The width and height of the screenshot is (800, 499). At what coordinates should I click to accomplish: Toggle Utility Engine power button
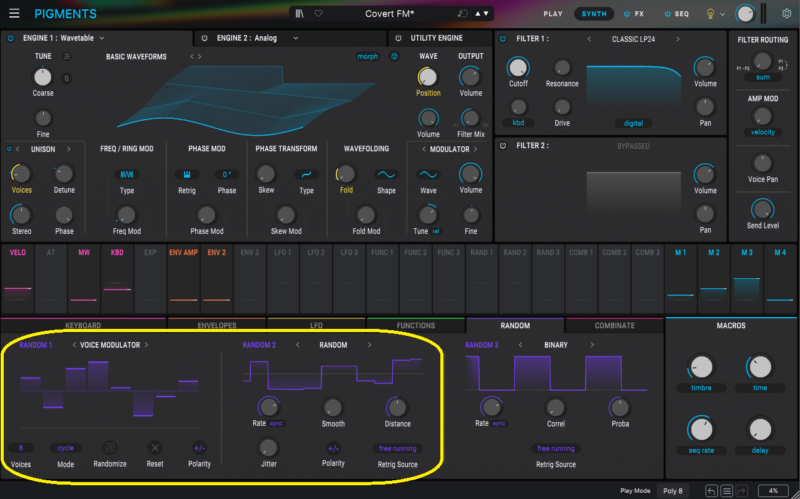coord(398,38)
